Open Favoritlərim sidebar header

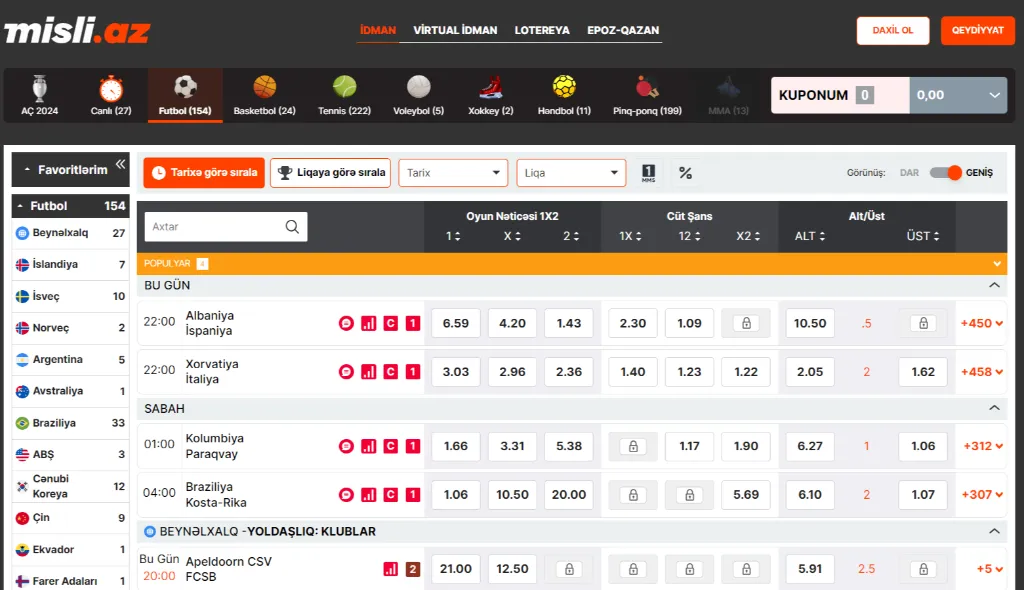(71, 170)
